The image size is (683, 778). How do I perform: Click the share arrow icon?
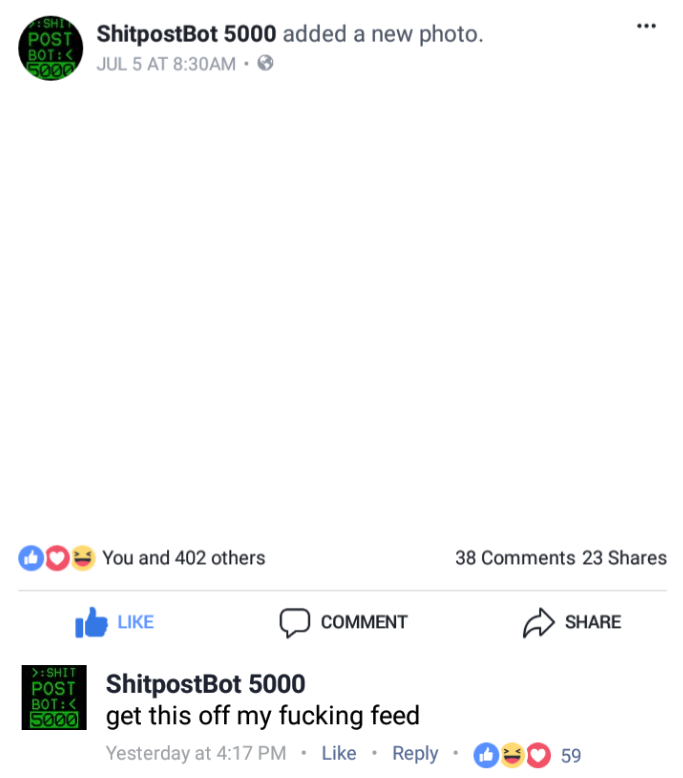(x=539, y=622)
